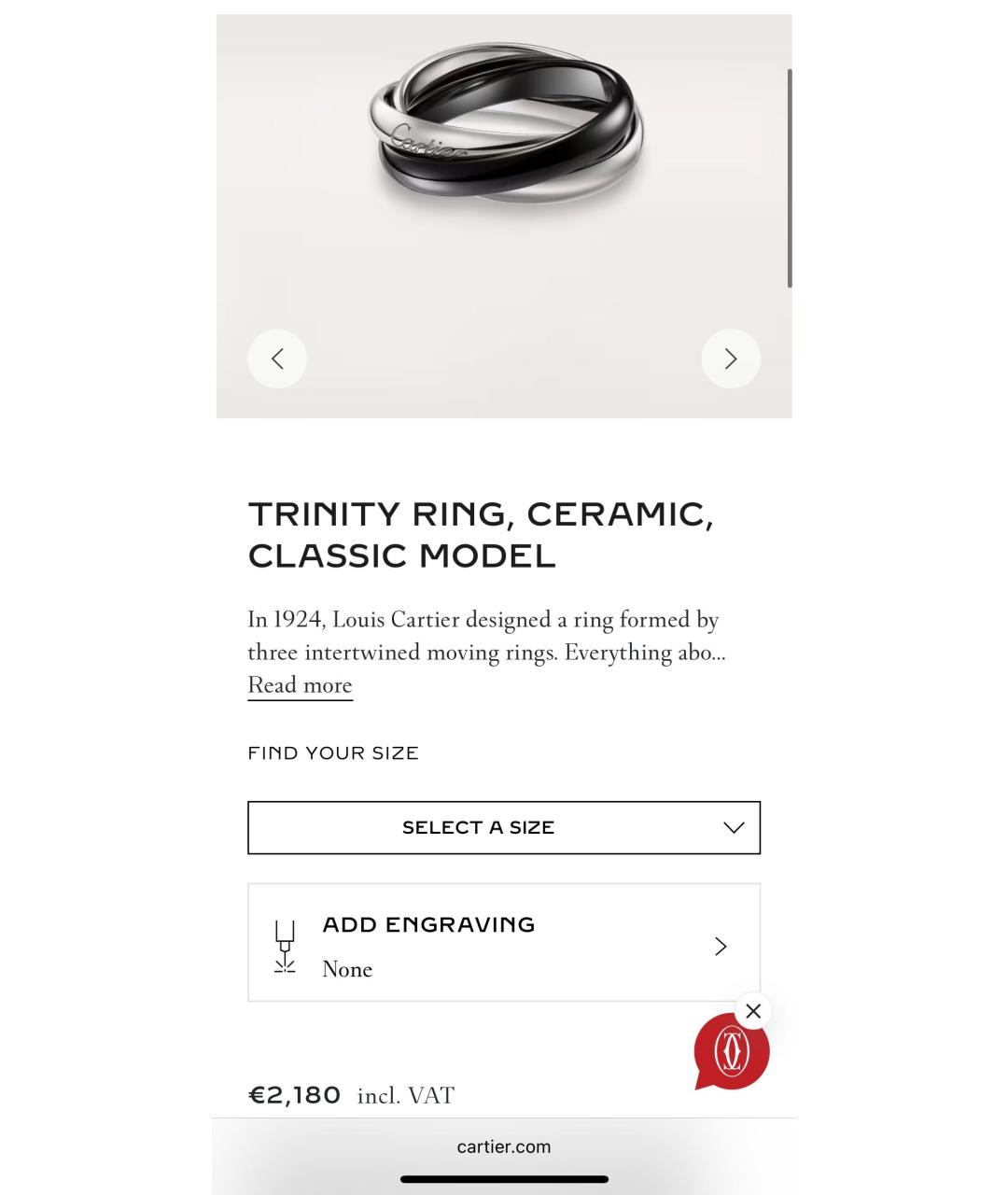Tap the Add Engraving label

pos(428,925)
